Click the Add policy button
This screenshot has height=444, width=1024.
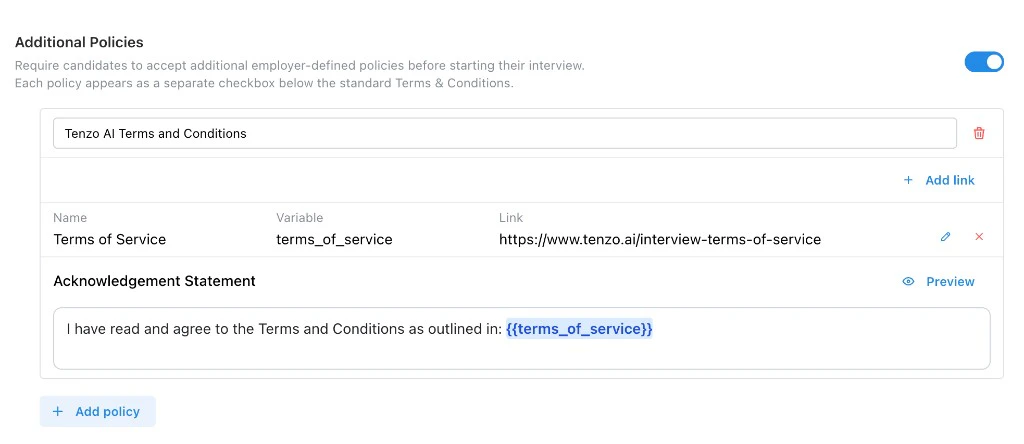[98, 411]
